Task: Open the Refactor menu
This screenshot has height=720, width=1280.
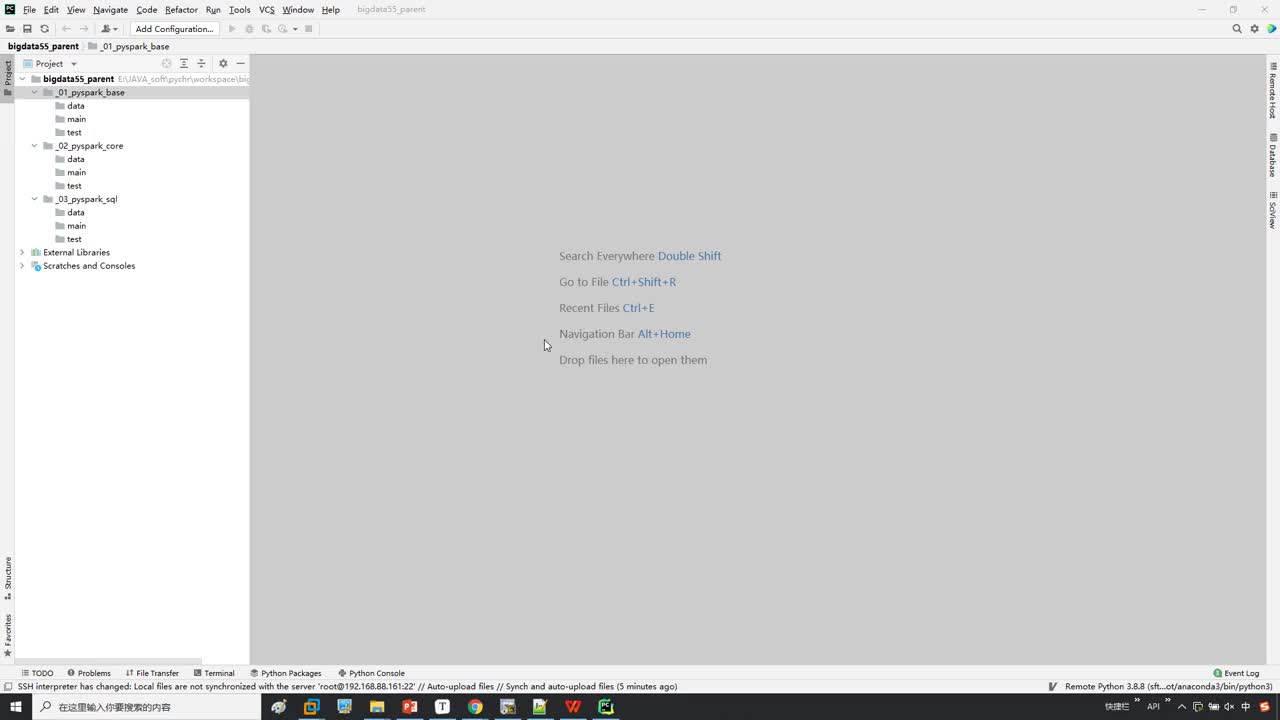Action: 181,10
